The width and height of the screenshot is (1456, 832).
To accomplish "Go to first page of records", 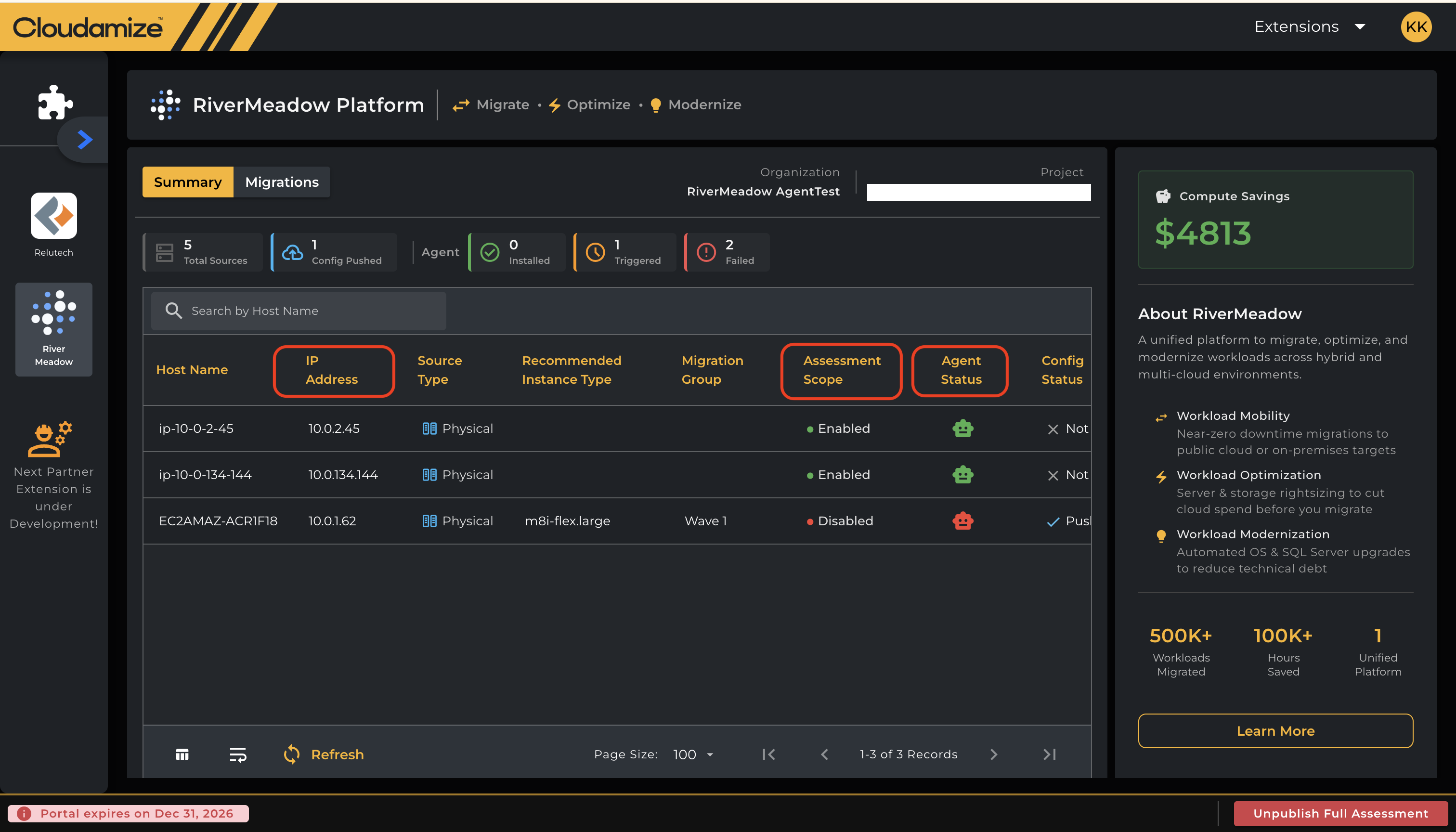I will pos(769,755).
